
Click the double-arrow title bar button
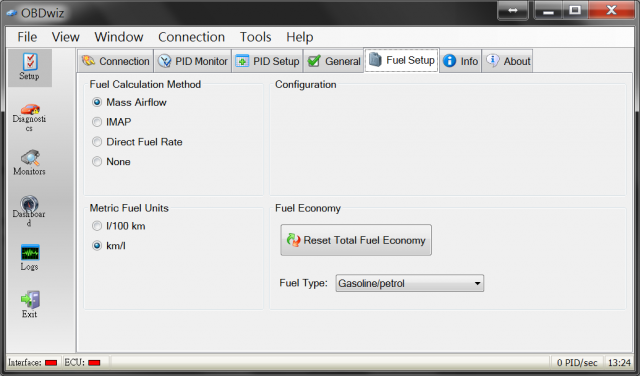click(x=513, y=10)
